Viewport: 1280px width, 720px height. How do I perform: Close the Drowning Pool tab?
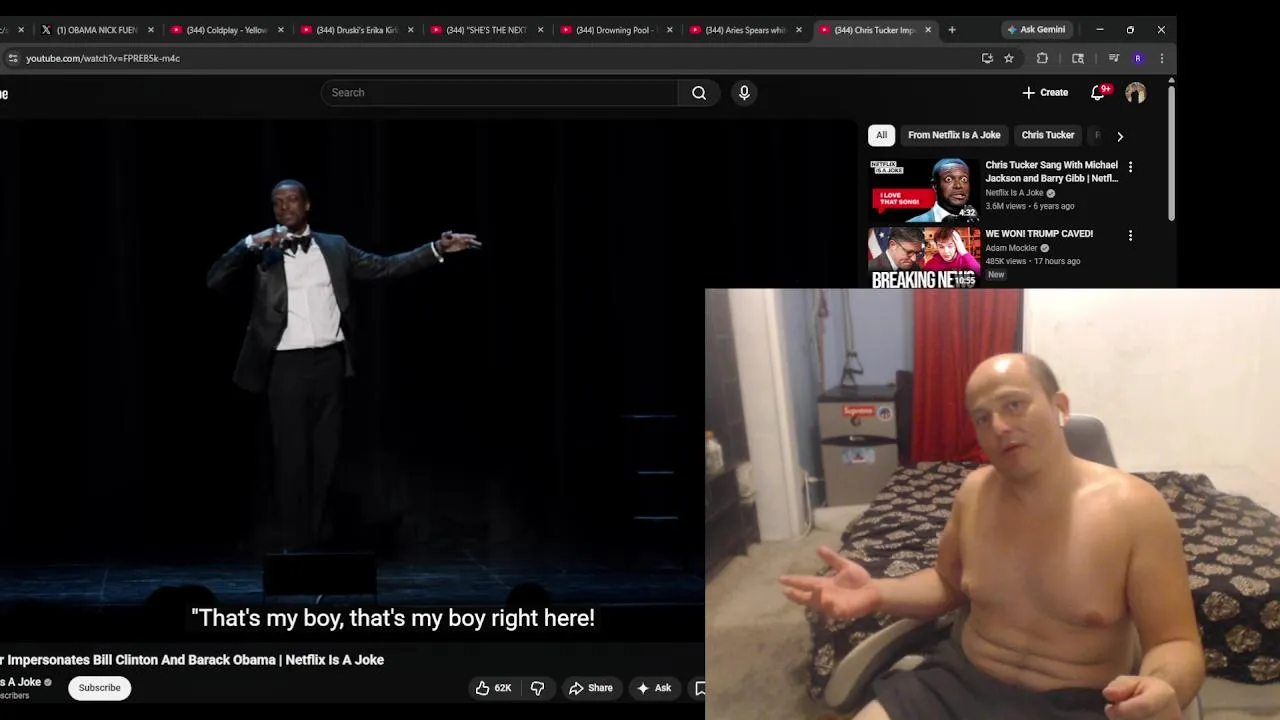pyautogui.click(x=670, y=30)
